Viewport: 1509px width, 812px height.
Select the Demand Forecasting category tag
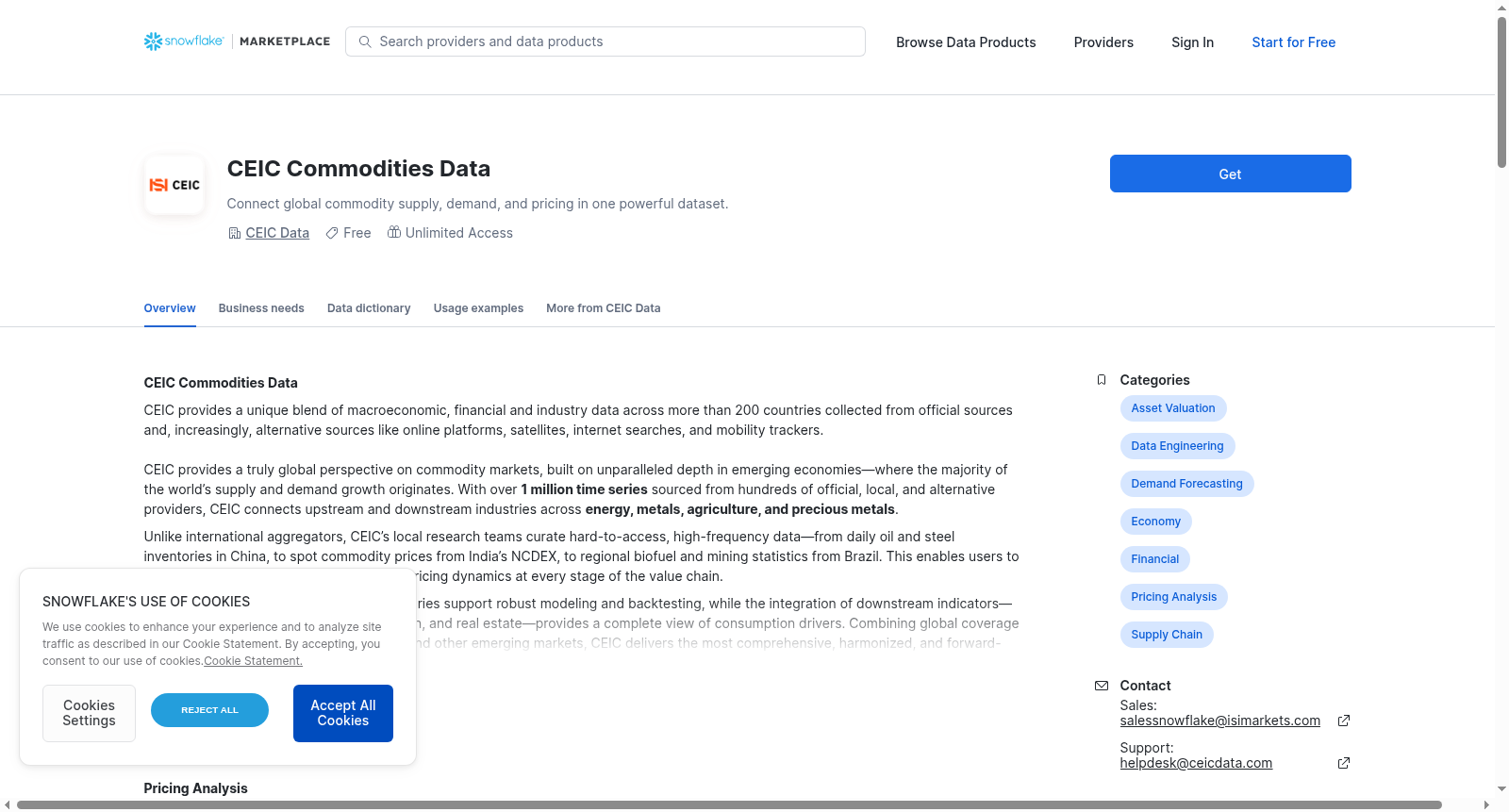point(1186,484)
